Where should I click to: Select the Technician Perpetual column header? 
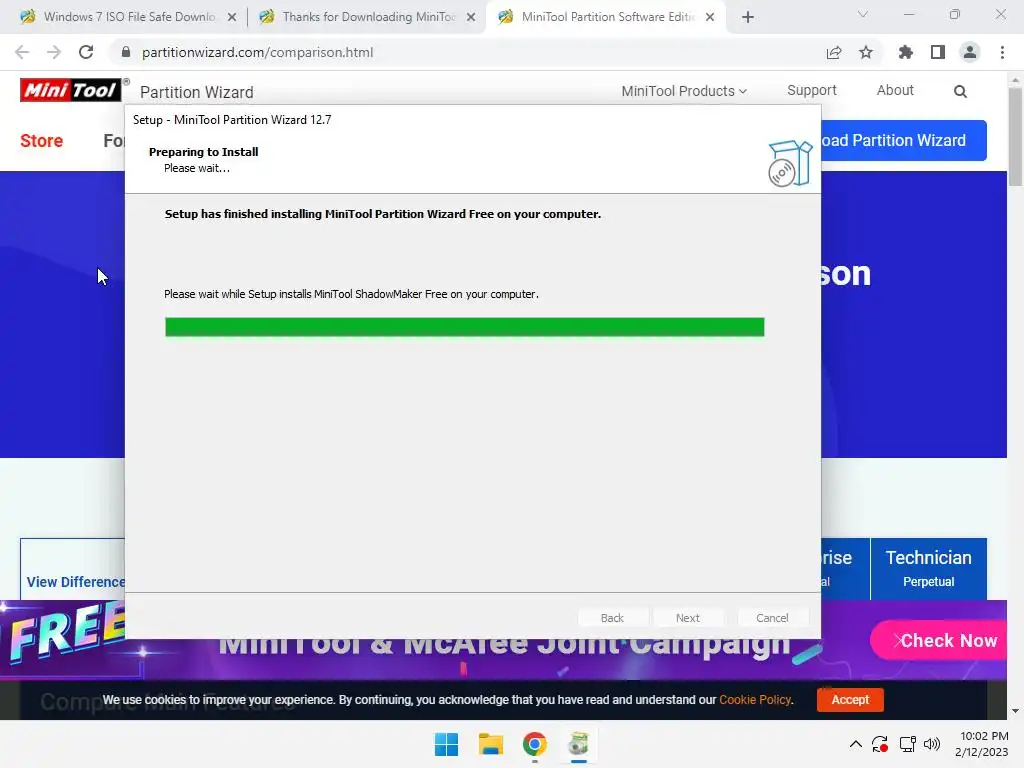[x=929, y=568]
